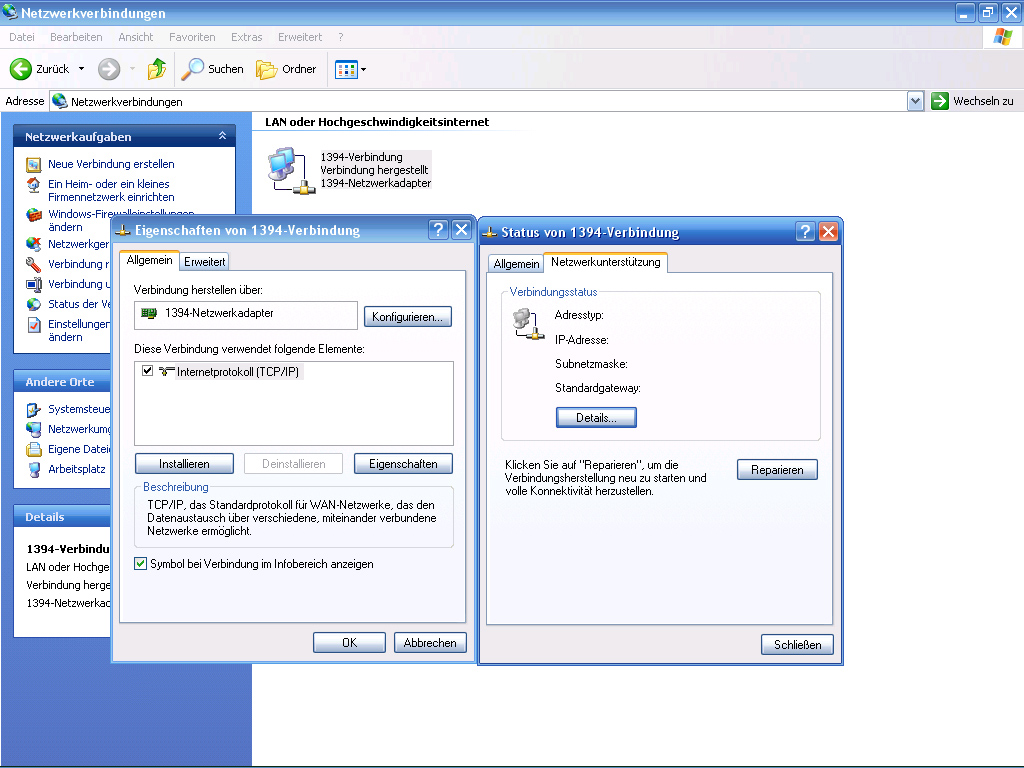Viewport: 1024px width, 768px height.
Task: Switch to the Erweitert tab in properties
Action: [x=205, y=261]
